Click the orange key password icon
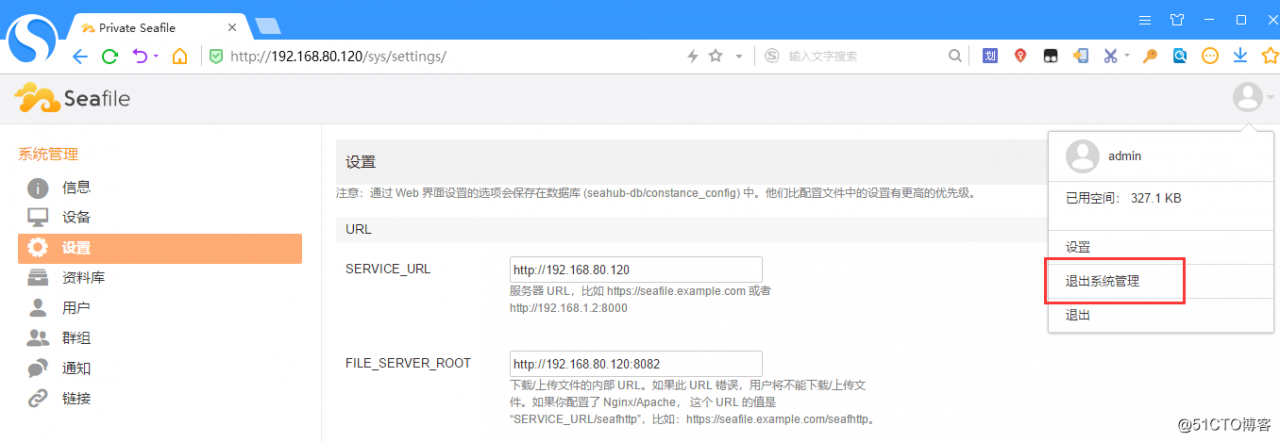 tap(1150, 56)
